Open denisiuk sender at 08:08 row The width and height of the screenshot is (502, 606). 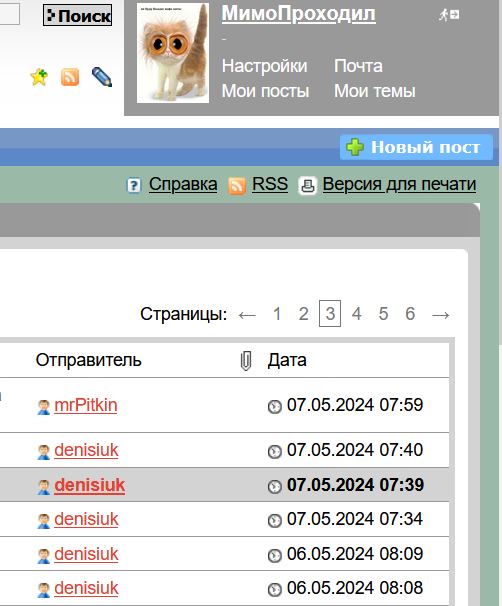coord(86,588)
